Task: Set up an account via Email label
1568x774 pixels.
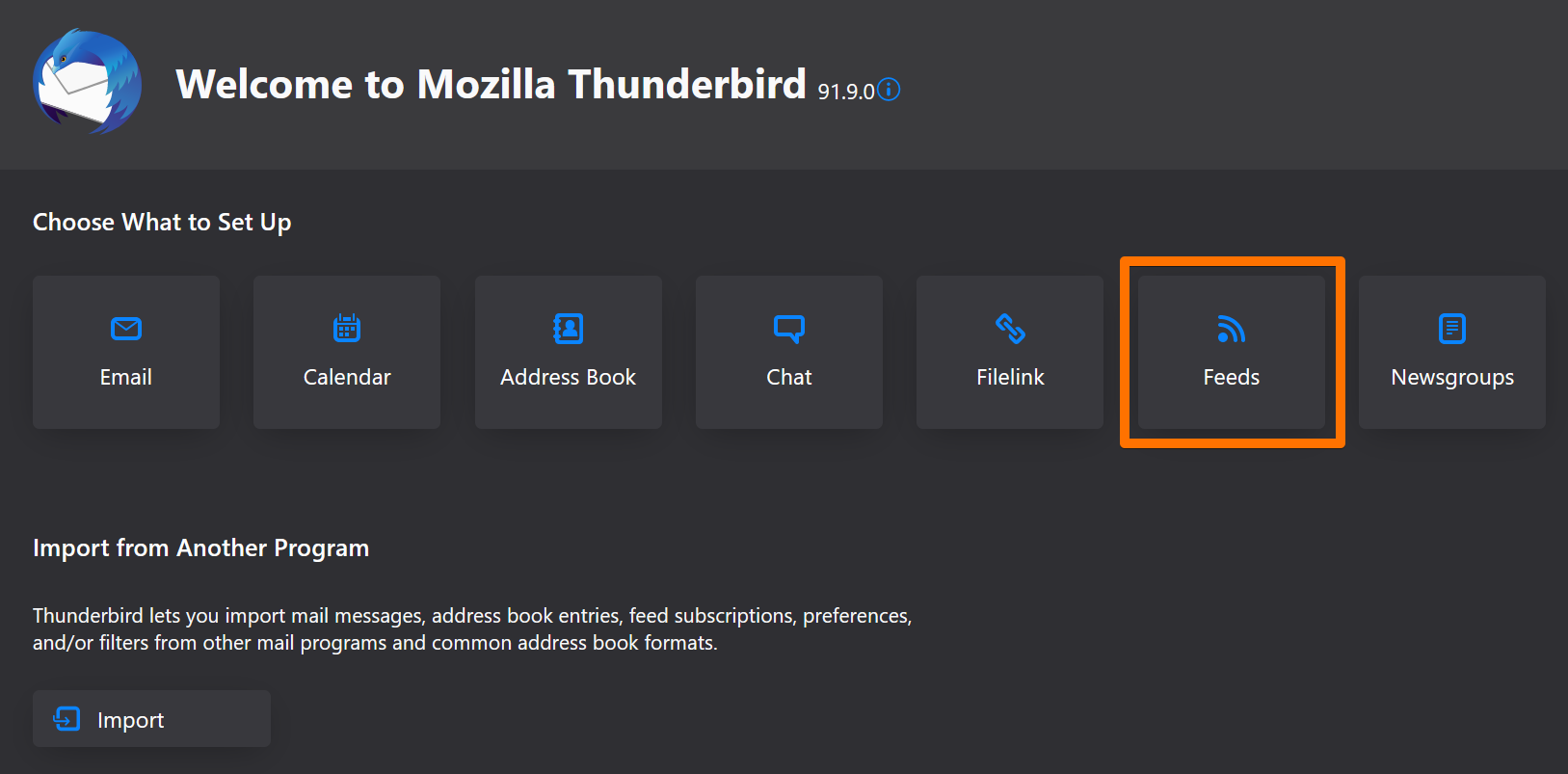Action: pos(126,378)
